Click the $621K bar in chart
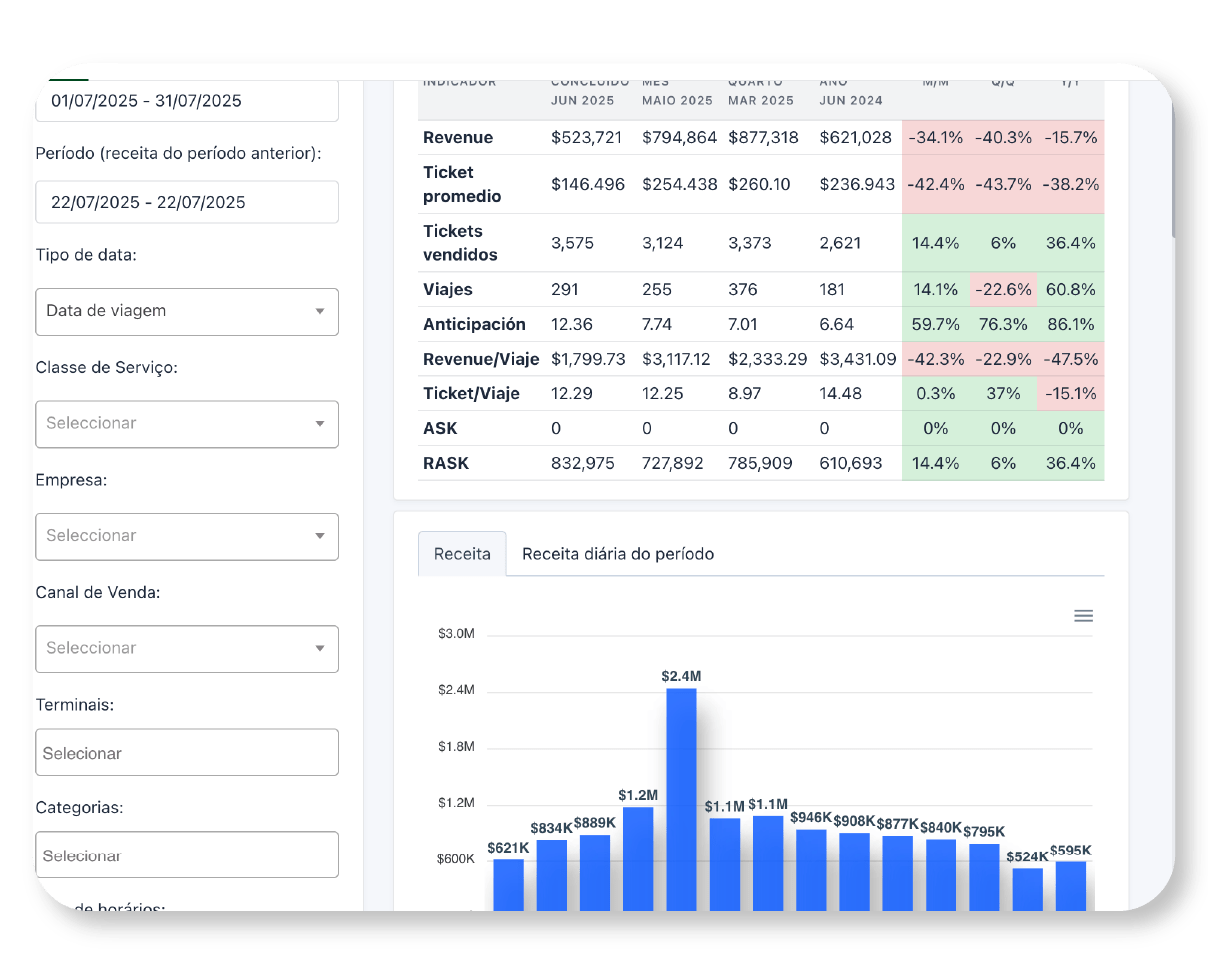Image resolution: width=1208 pixels, height=975 pixels. coord(508,884)
